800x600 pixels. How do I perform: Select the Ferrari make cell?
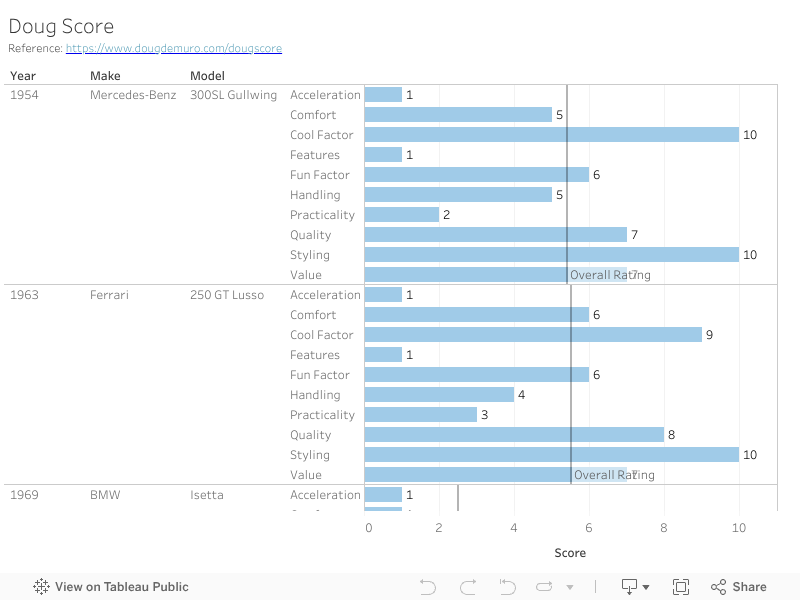point(109,295)
